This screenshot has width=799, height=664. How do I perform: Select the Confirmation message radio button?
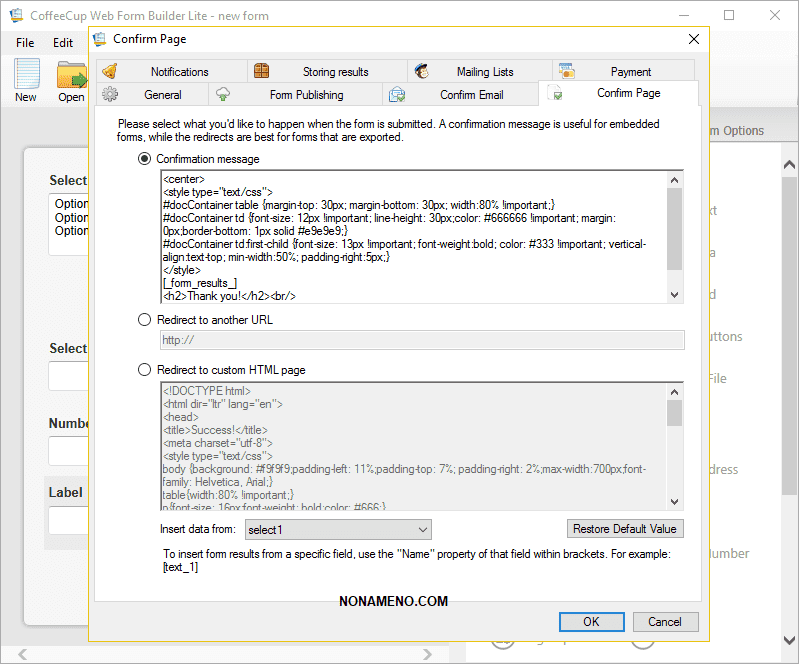coord(145,159)
